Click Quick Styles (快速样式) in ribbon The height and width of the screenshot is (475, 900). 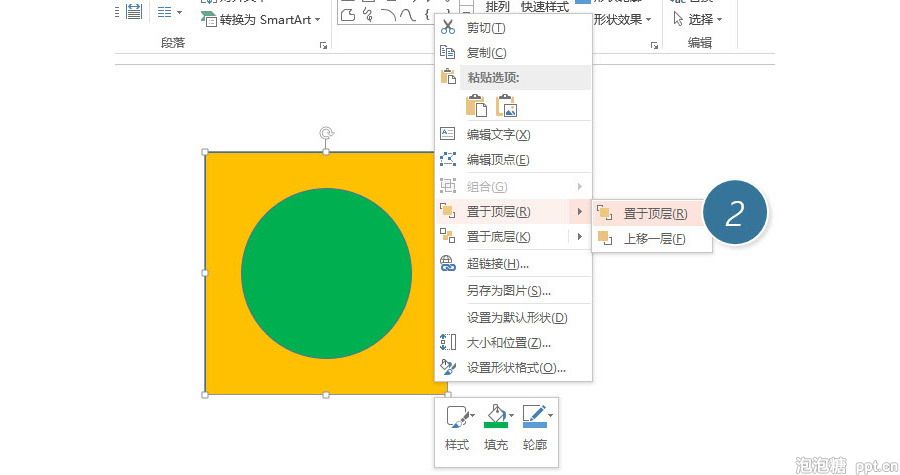pyautogui.click(x=545, y=7)
